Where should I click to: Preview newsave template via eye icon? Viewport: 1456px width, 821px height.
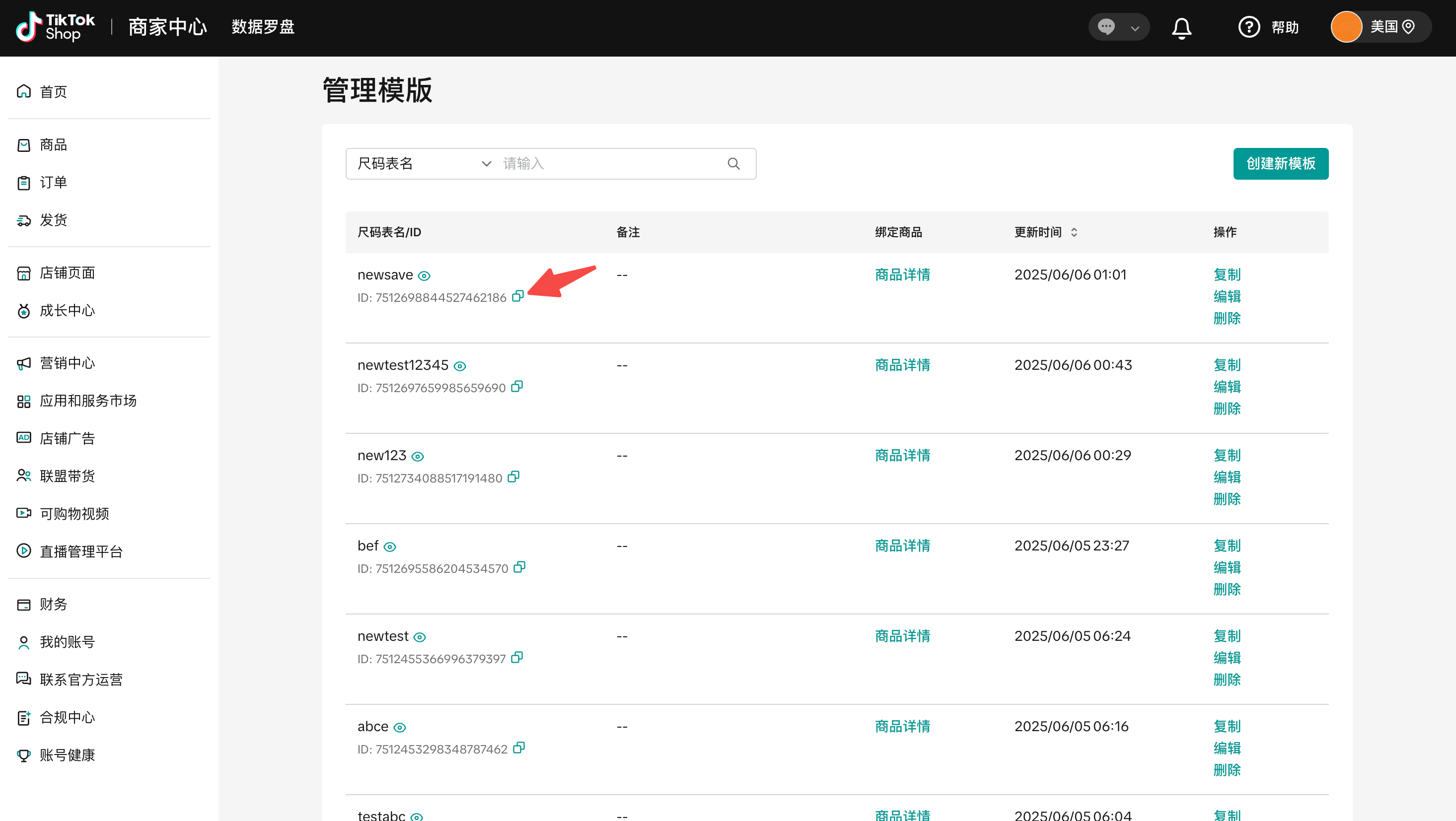[424, 276]
